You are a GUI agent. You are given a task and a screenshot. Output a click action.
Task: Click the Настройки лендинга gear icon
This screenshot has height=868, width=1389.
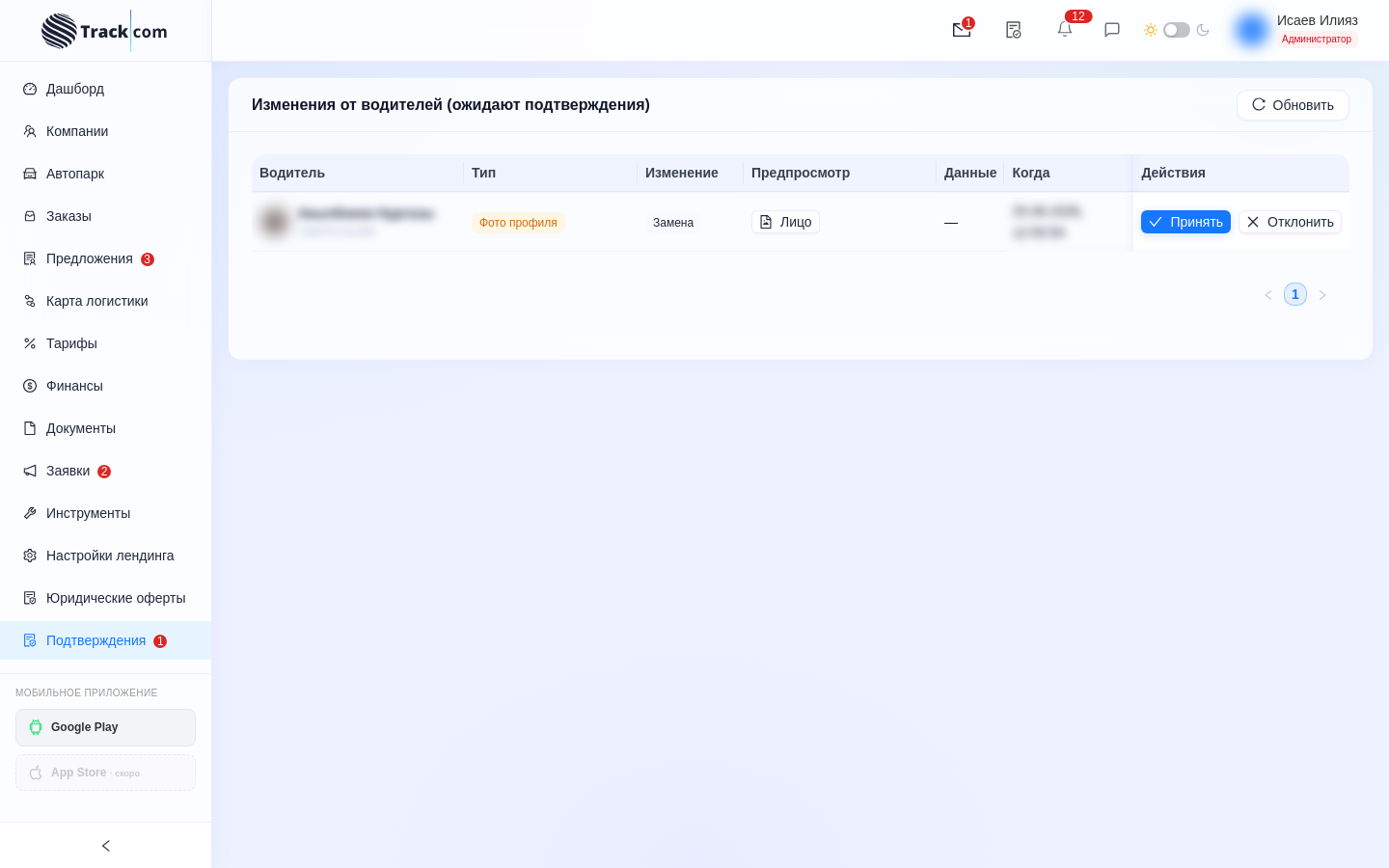pos(30,556)
